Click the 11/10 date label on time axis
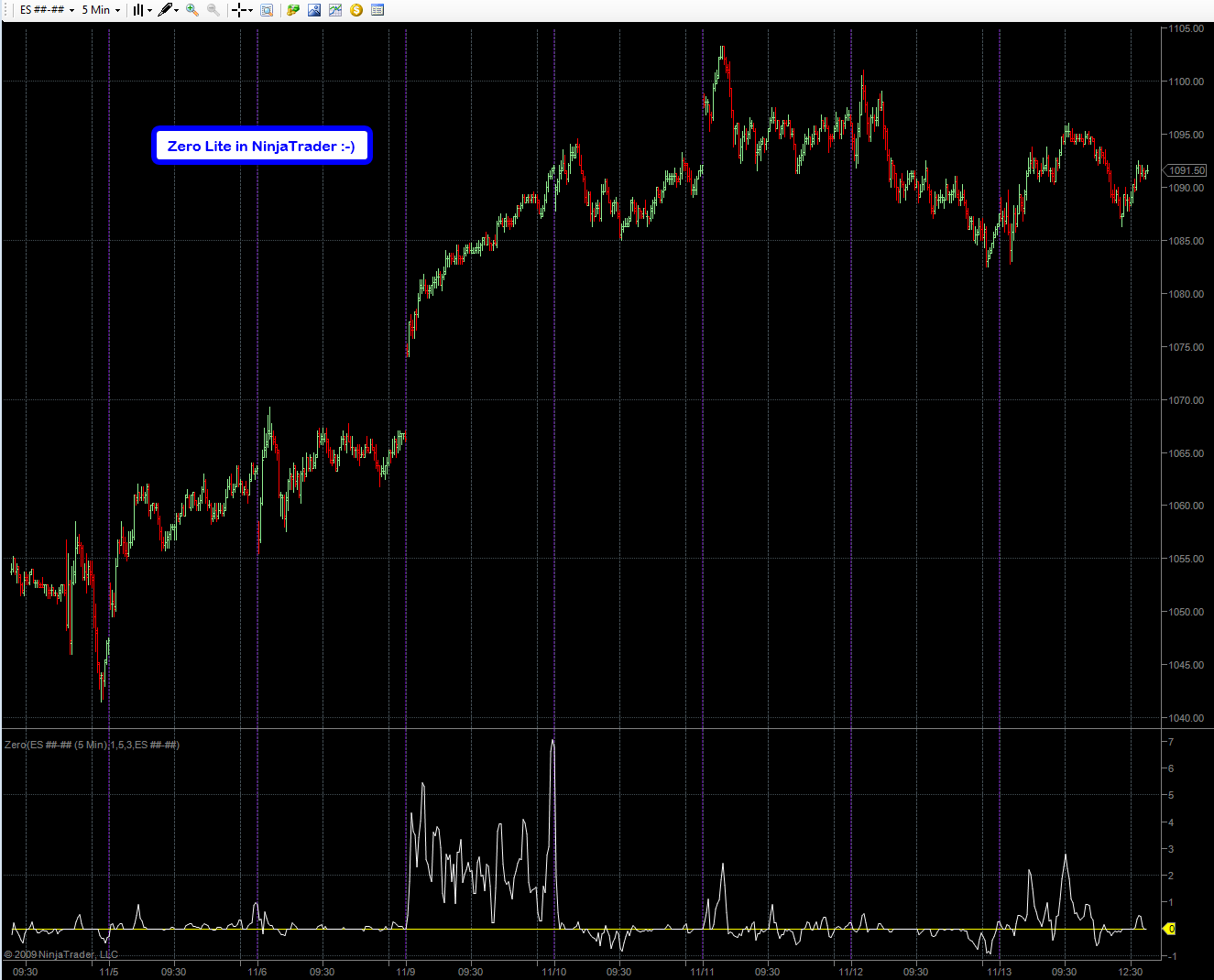Viewport: 1214px width, 980px height. (553, 972)
